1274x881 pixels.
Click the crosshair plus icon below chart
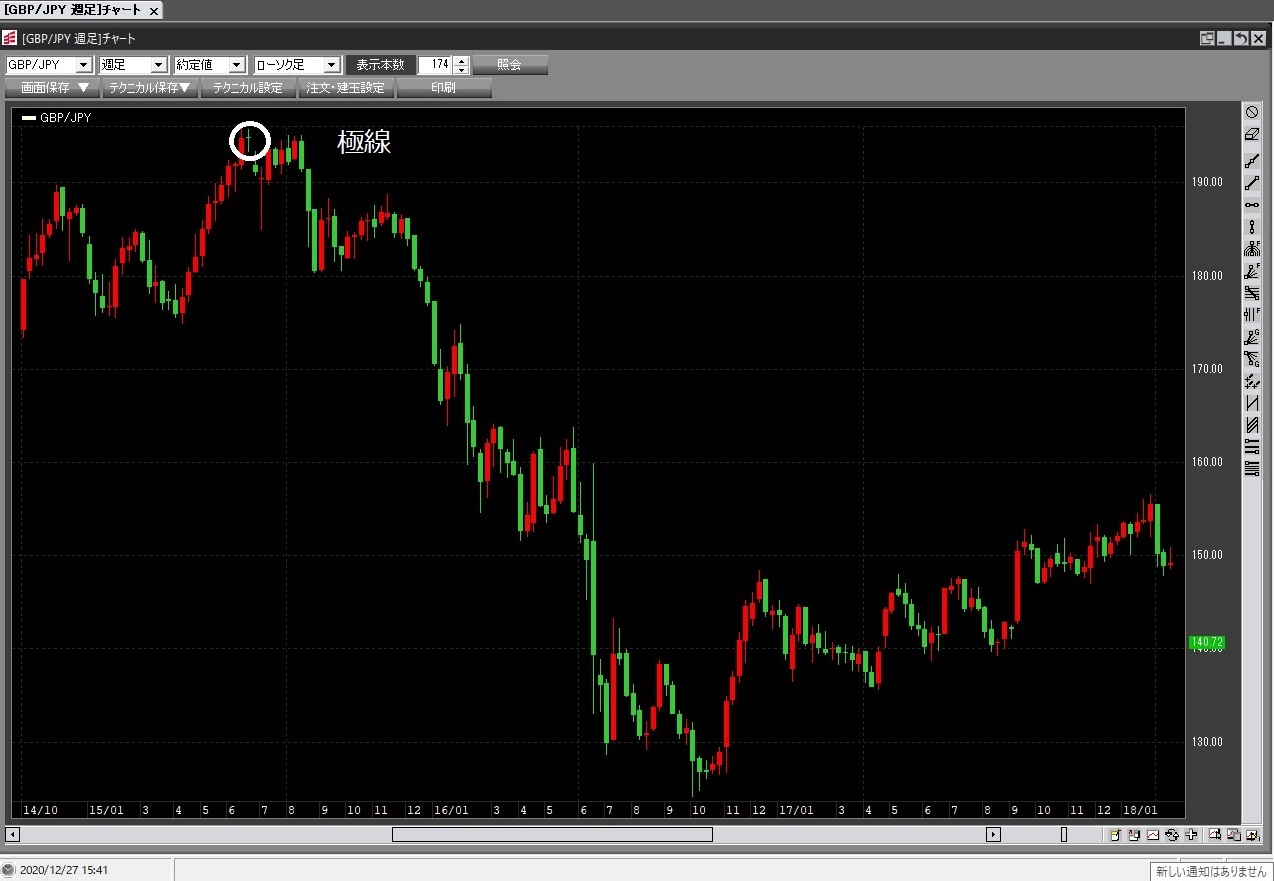[x=1191, y=835]
